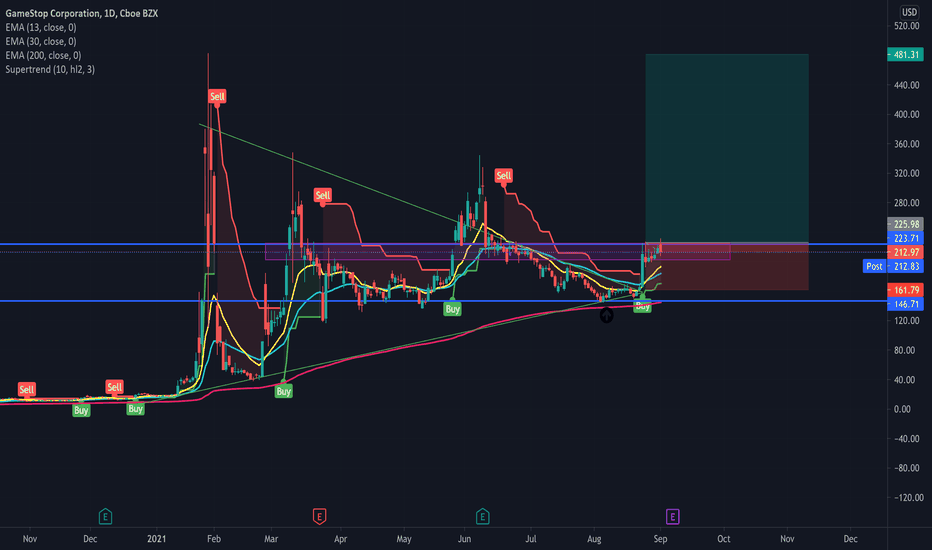
Task: Select the Supertrend (10, hl2, 3) legend
Action: (50, 70)
